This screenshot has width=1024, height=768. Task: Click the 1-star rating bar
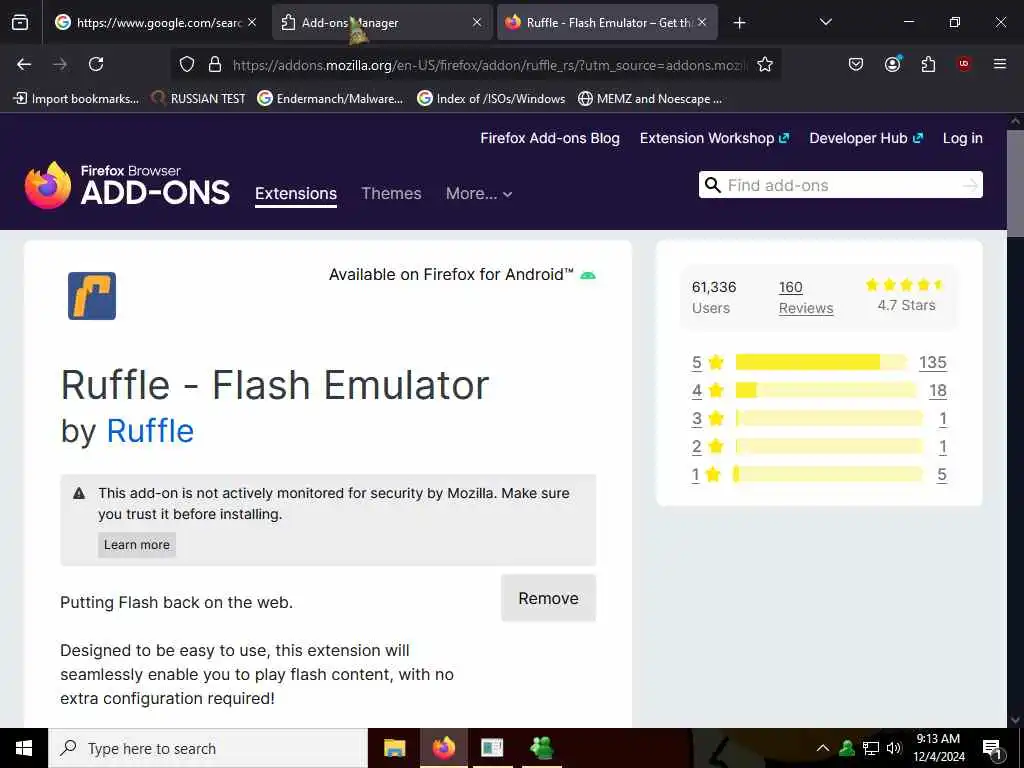[828, 475]
